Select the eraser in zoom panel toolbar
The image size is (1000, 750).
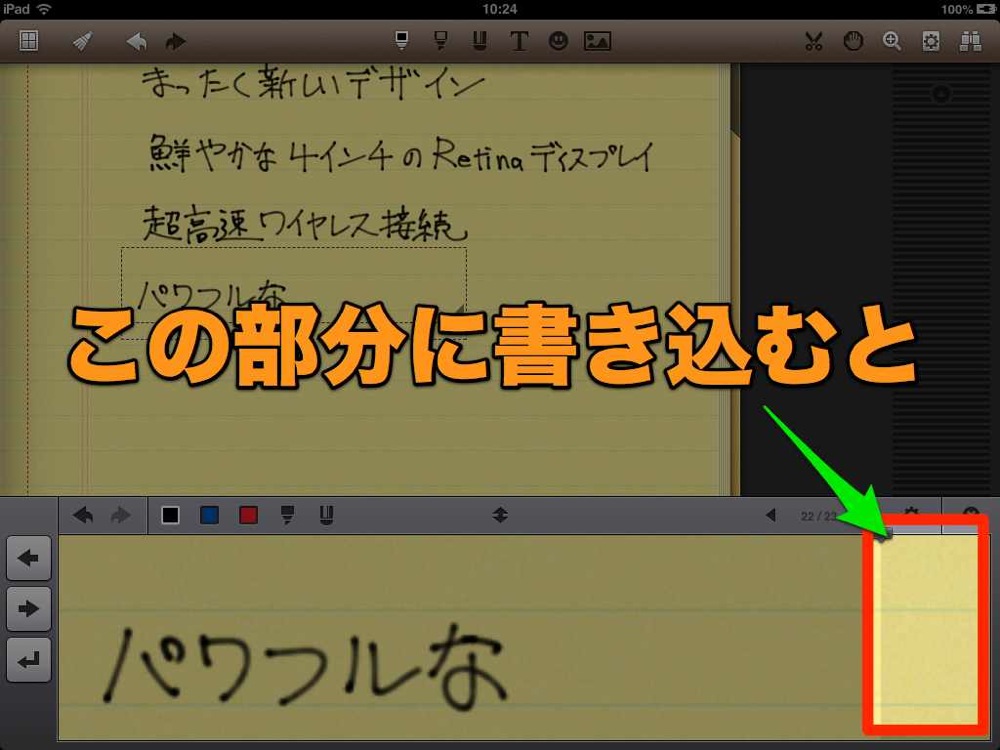coord(327,515)
